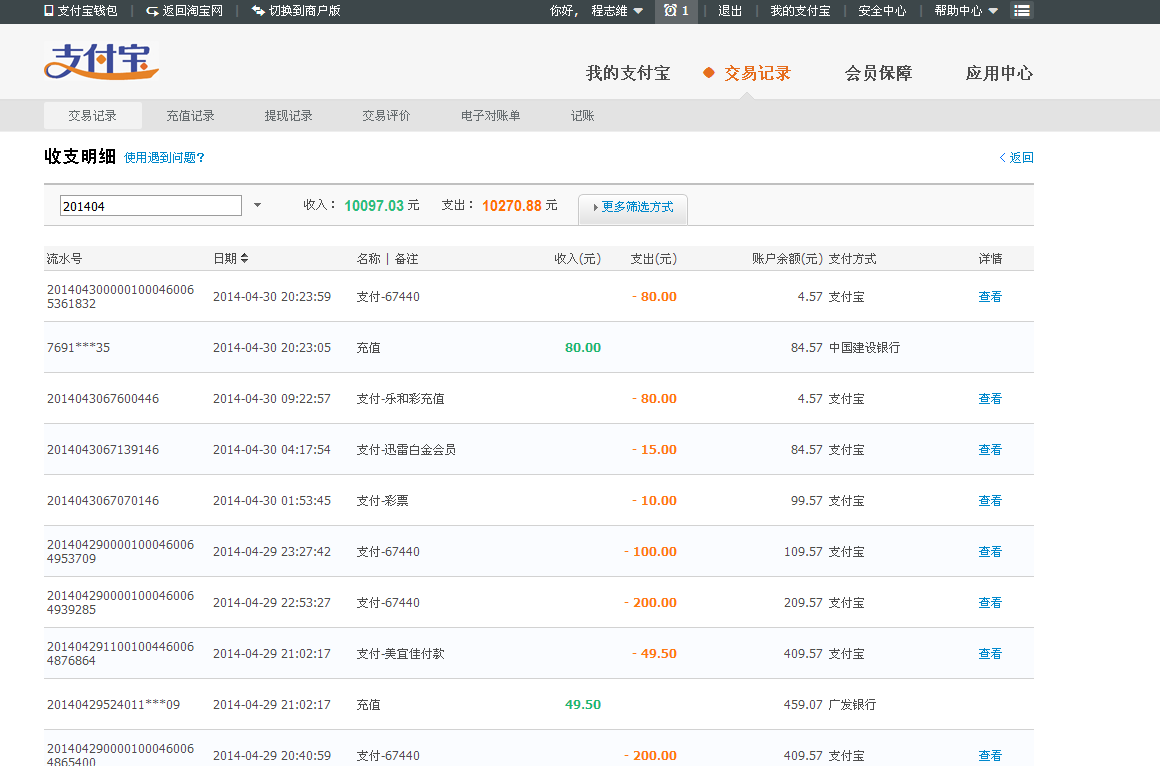The width and height of the screenshot is (1160, 766).
Task: Click the Alipay (支付宝) logo
Action: click(x=101, y=62)
